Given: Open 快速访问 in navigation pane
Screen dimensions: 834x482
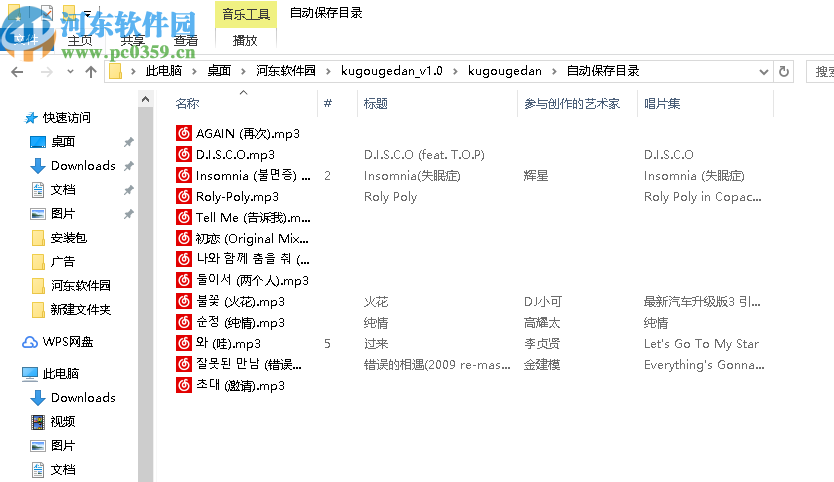Looking at the screenshot, I should 66,118.
